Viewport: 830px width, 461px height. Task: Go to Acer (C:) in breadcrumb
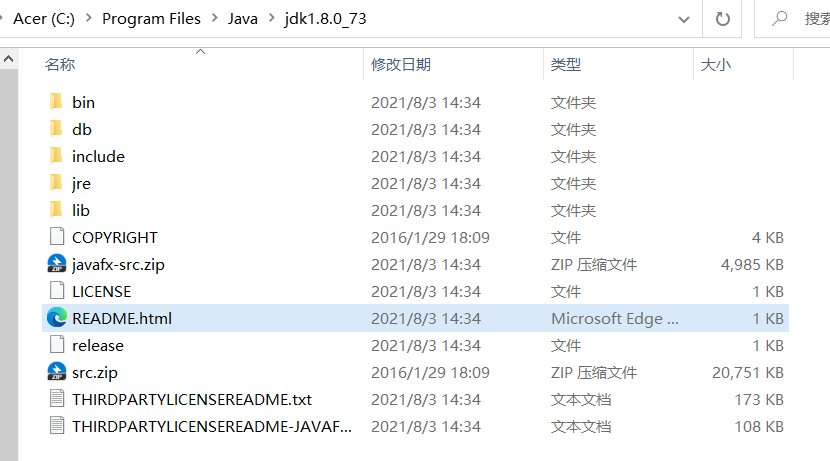[x=44, y=19]
